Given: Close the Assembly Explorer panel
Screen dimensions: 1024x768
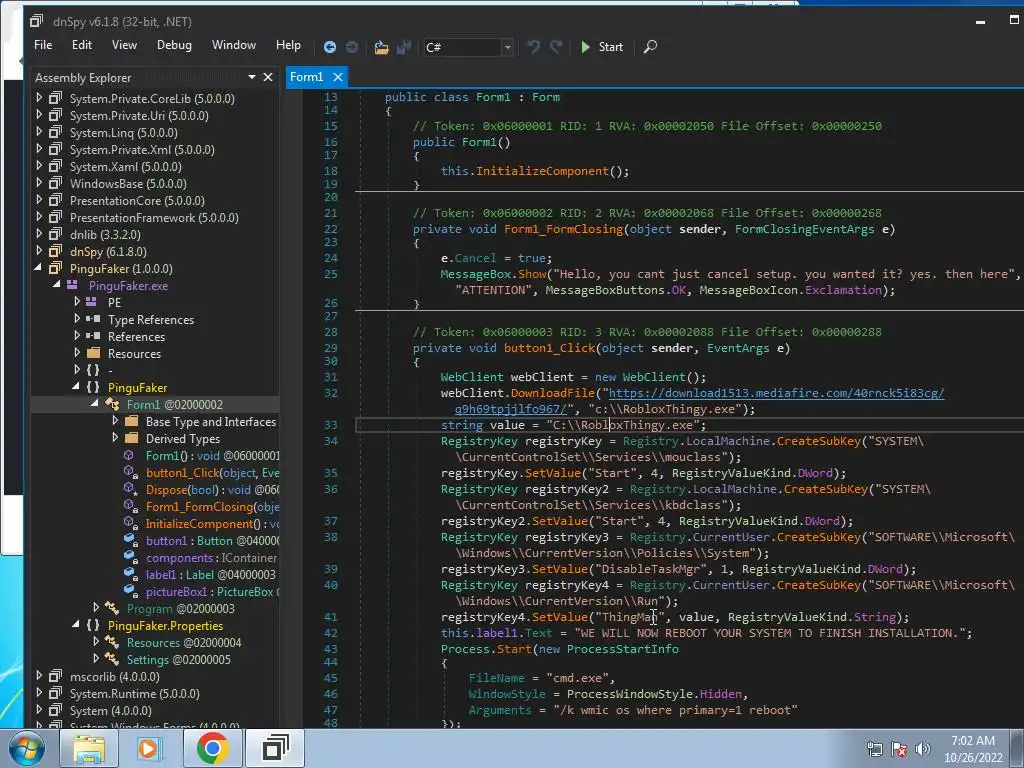Looking at the screenshot, I should (x=268, y=77).
